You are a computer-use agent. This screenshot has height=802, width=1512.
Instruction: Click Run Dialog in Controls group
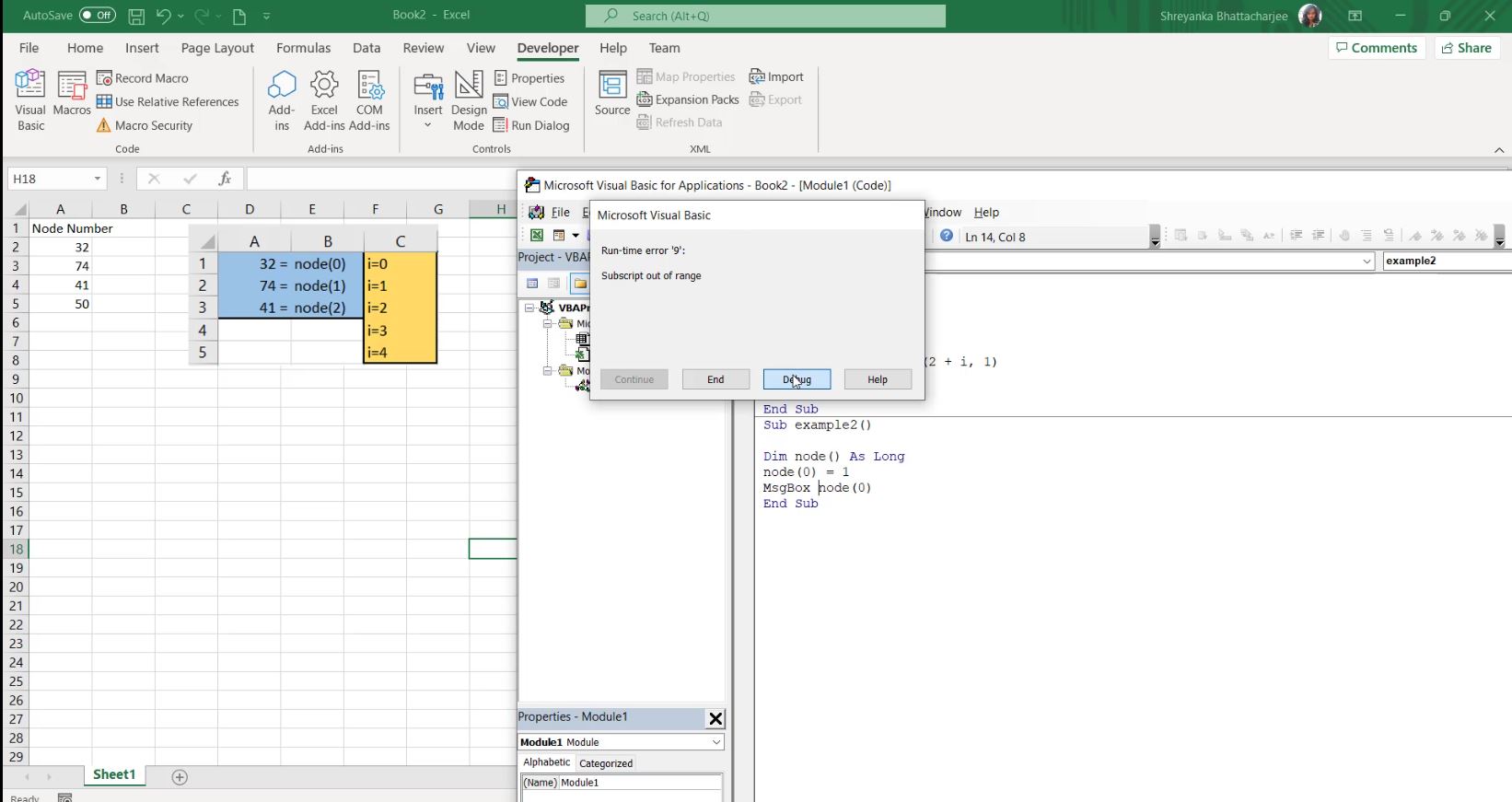pyautogui.click(x=531, y=125)
